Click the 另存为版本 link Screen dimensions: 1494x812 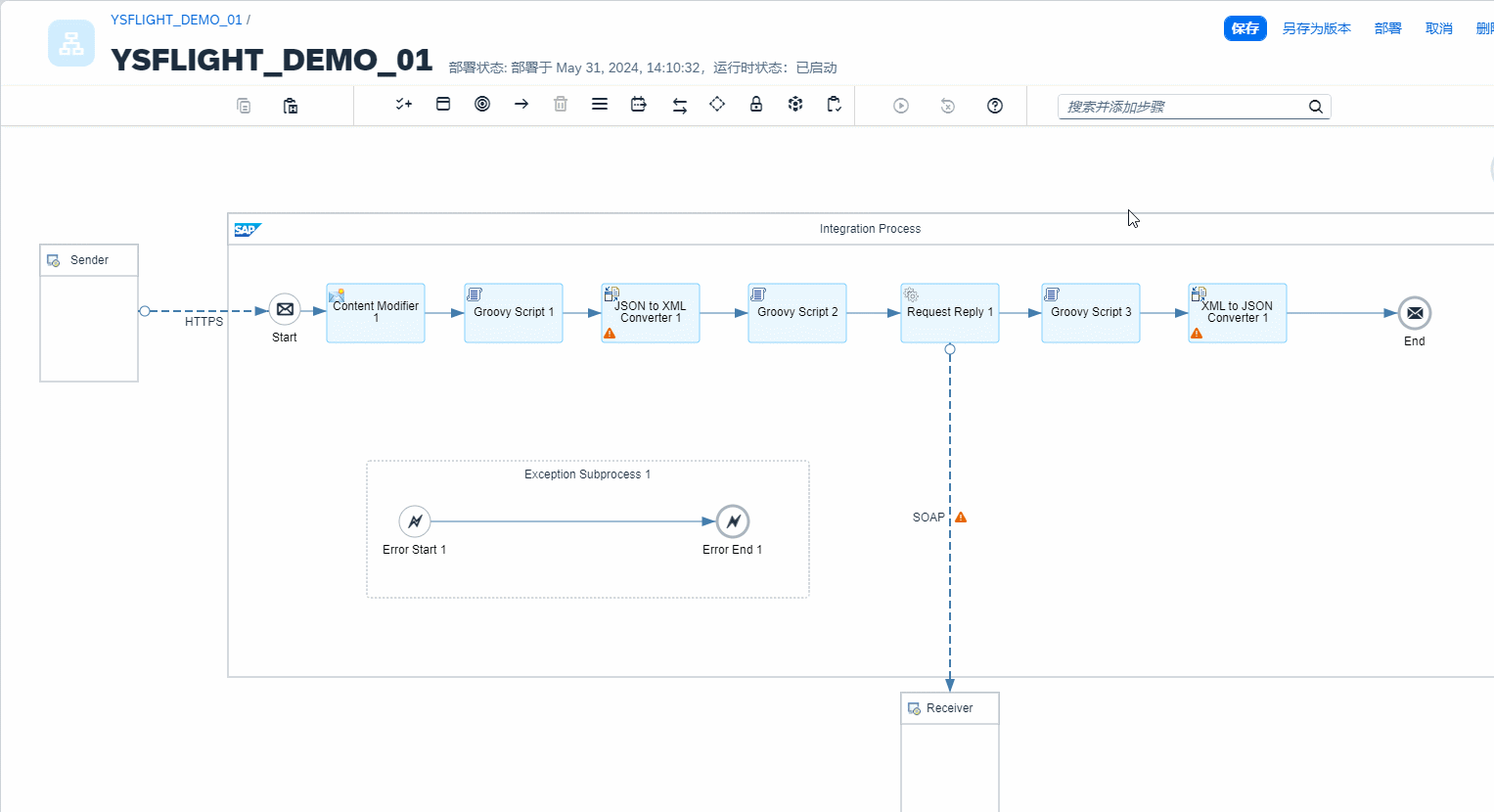pos(1316,28)
